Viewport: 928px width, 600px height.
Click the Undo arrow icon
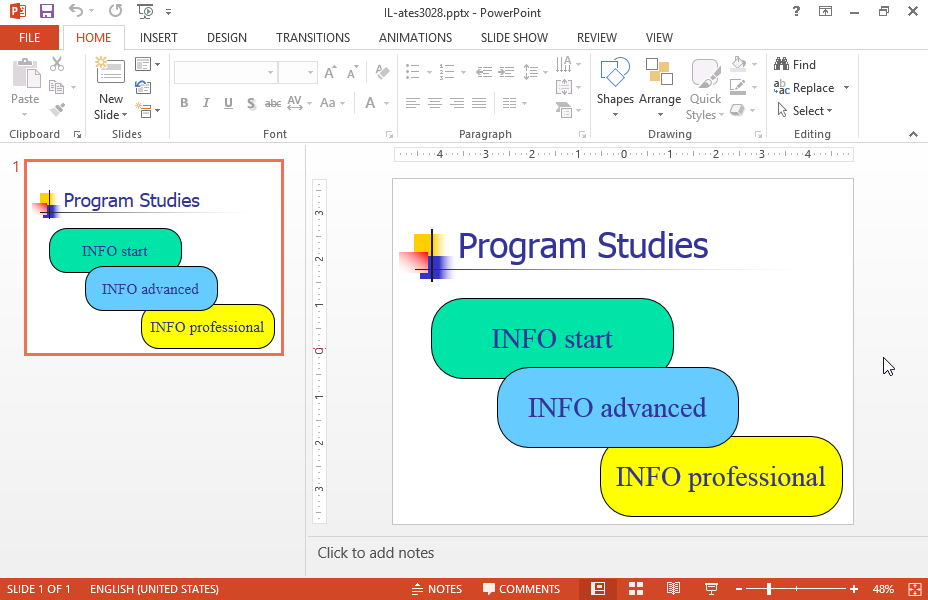(x=76, y=11)
